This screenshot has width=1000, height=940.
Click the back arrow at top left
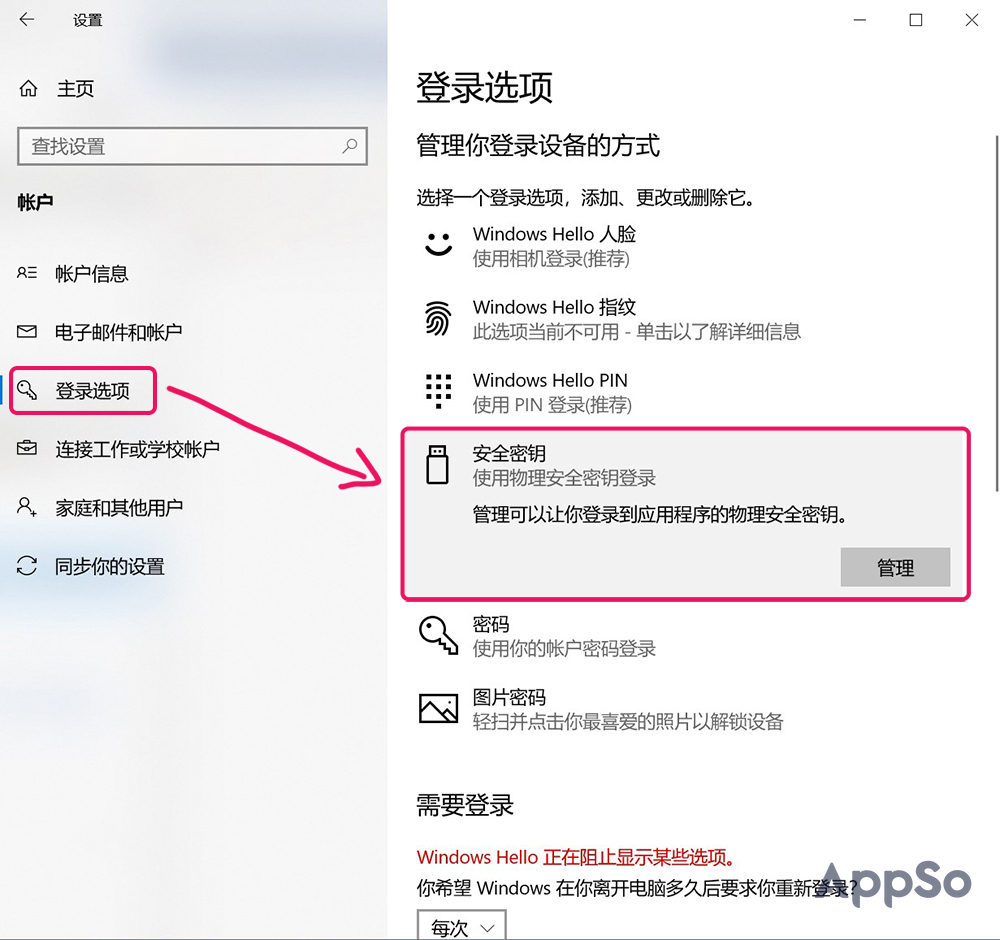(x=27, y=19)
